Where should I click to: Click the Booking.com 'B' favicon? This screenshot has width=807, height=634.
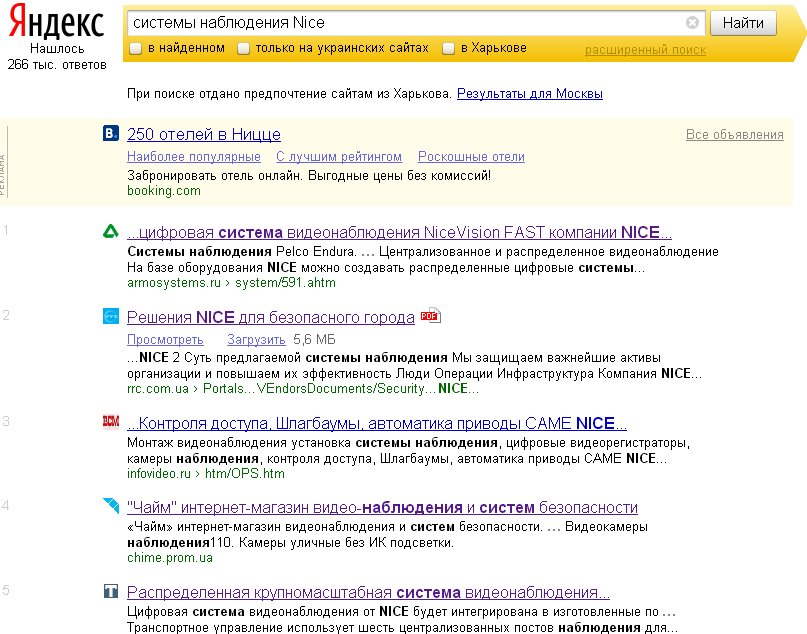click(x=111, y=133)
